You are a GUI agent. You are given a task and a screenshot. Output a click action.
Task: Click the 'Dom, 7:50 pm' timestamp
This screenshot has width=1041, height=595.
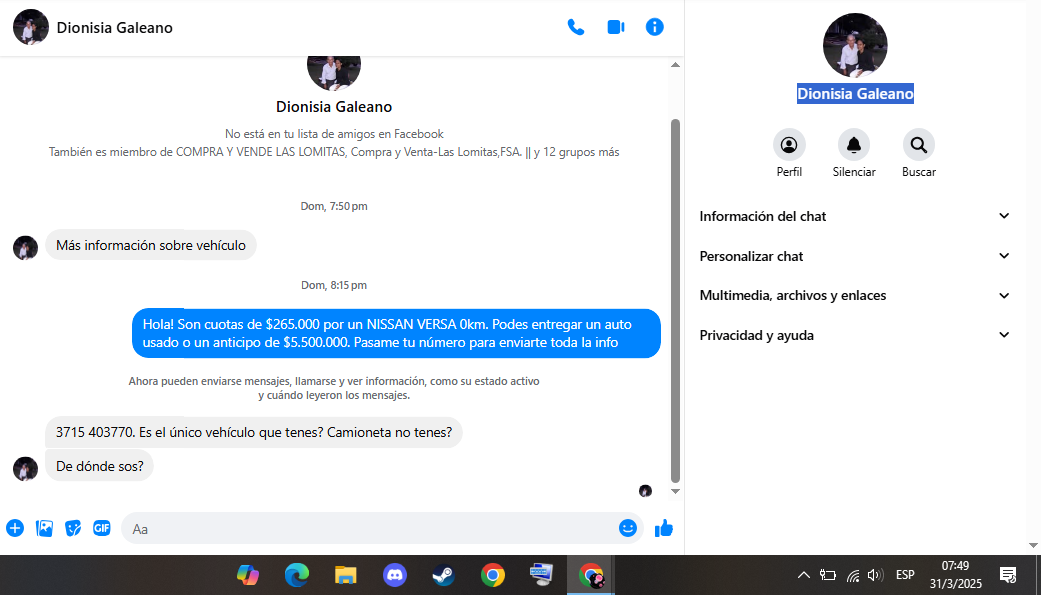click(x=334, y=207)
